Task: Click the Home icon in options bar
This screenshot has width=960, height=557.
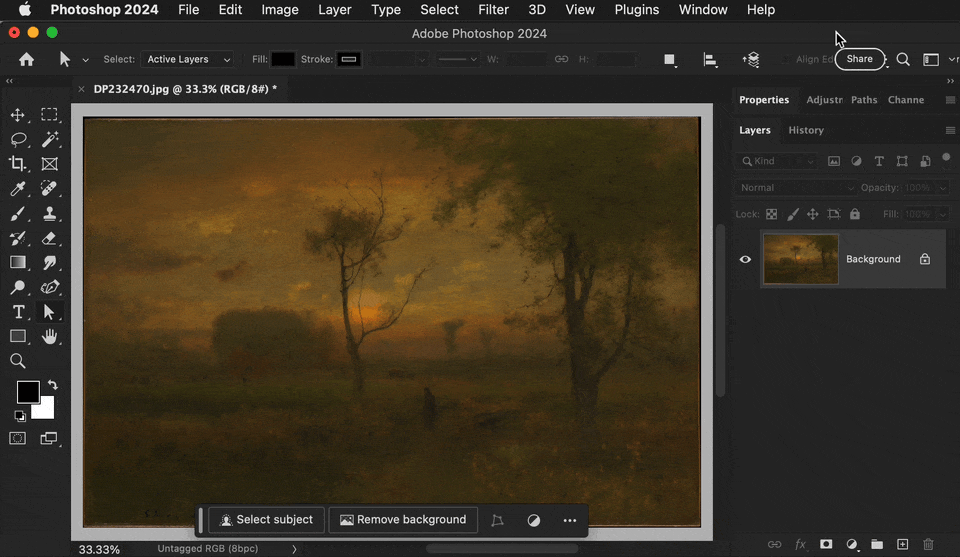Action: coord(26,59)
